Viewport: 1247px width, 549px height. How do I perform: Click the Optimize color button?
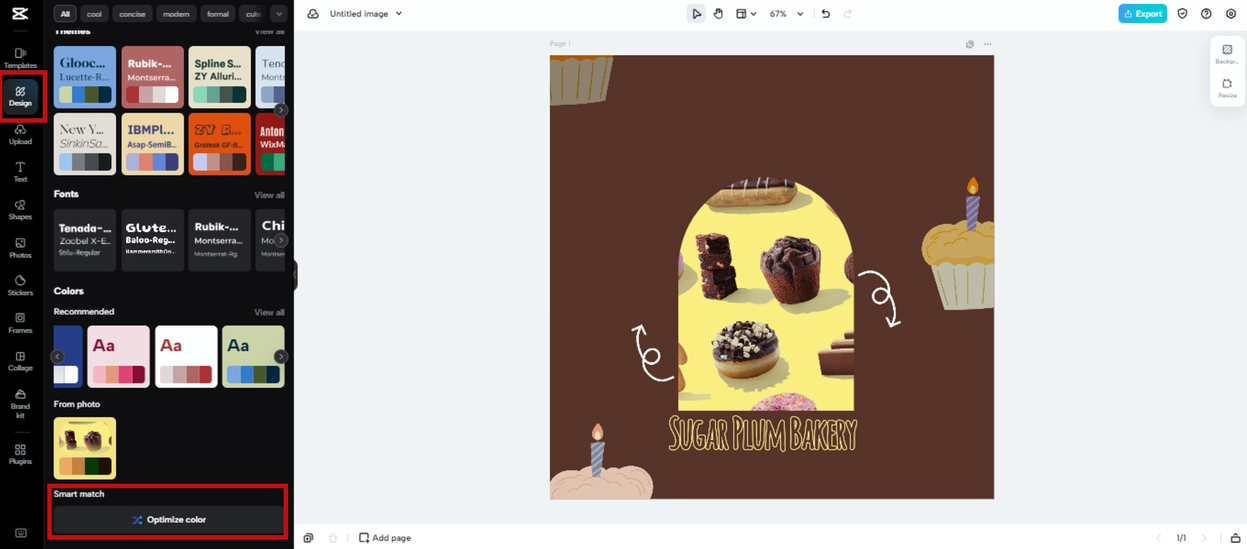168,520
